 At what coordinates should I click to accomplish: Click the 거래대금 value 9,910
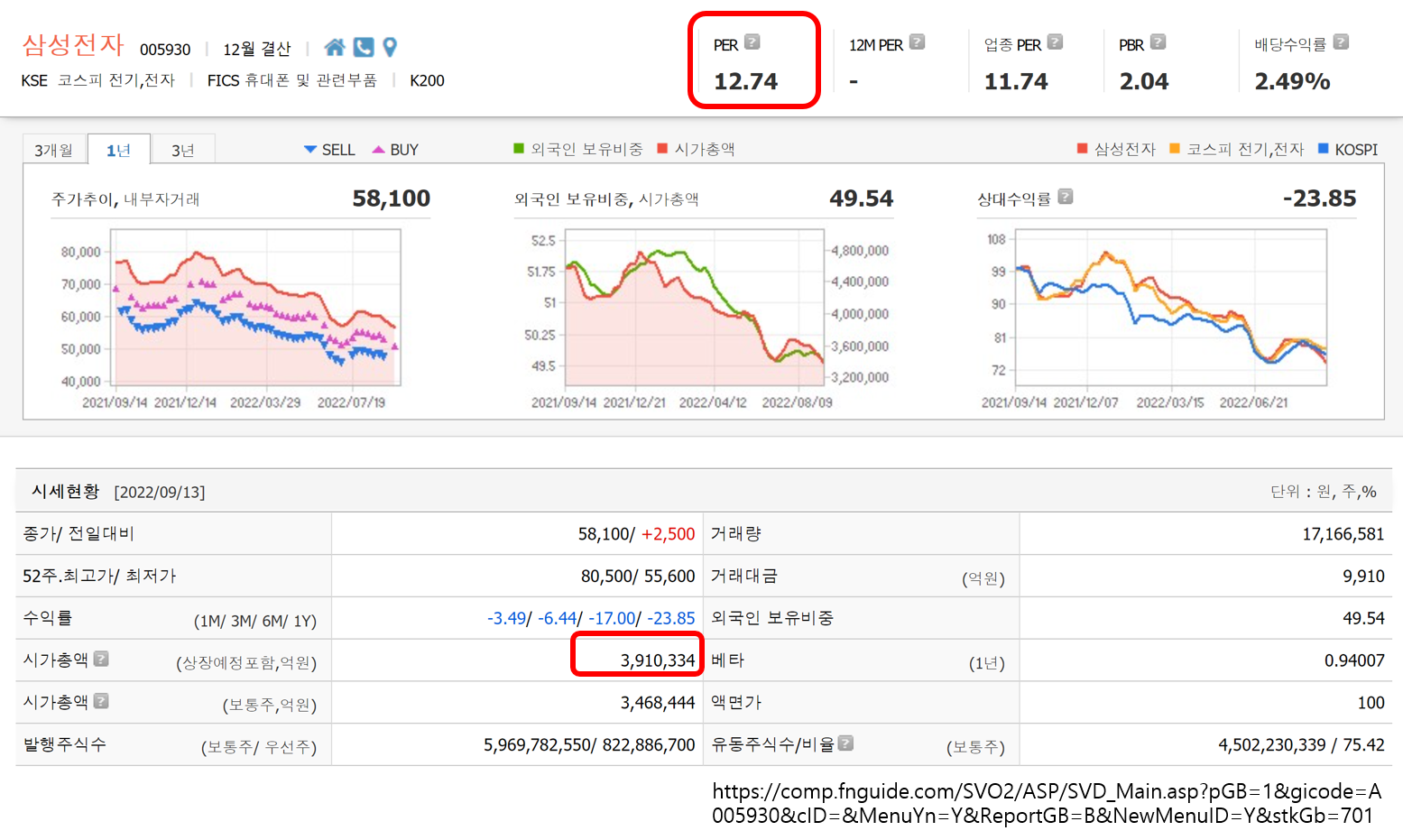[x=1363, y=576]
